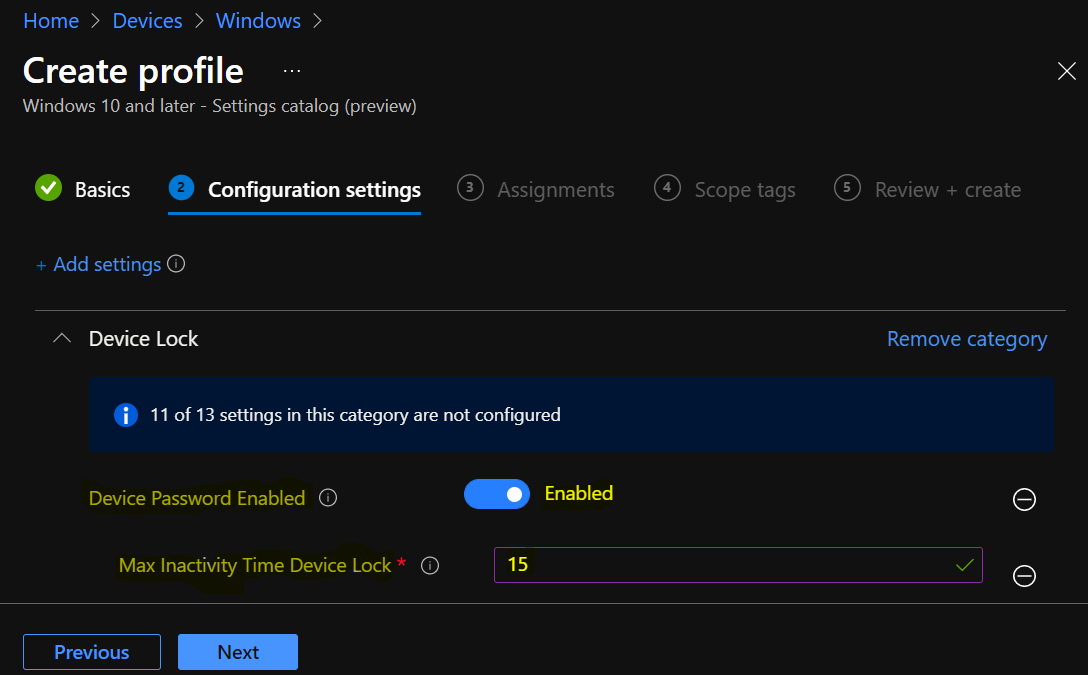This screenshot has height=675, width=1088.
Task: Click the Create profile title
Action: pos(133,71)
